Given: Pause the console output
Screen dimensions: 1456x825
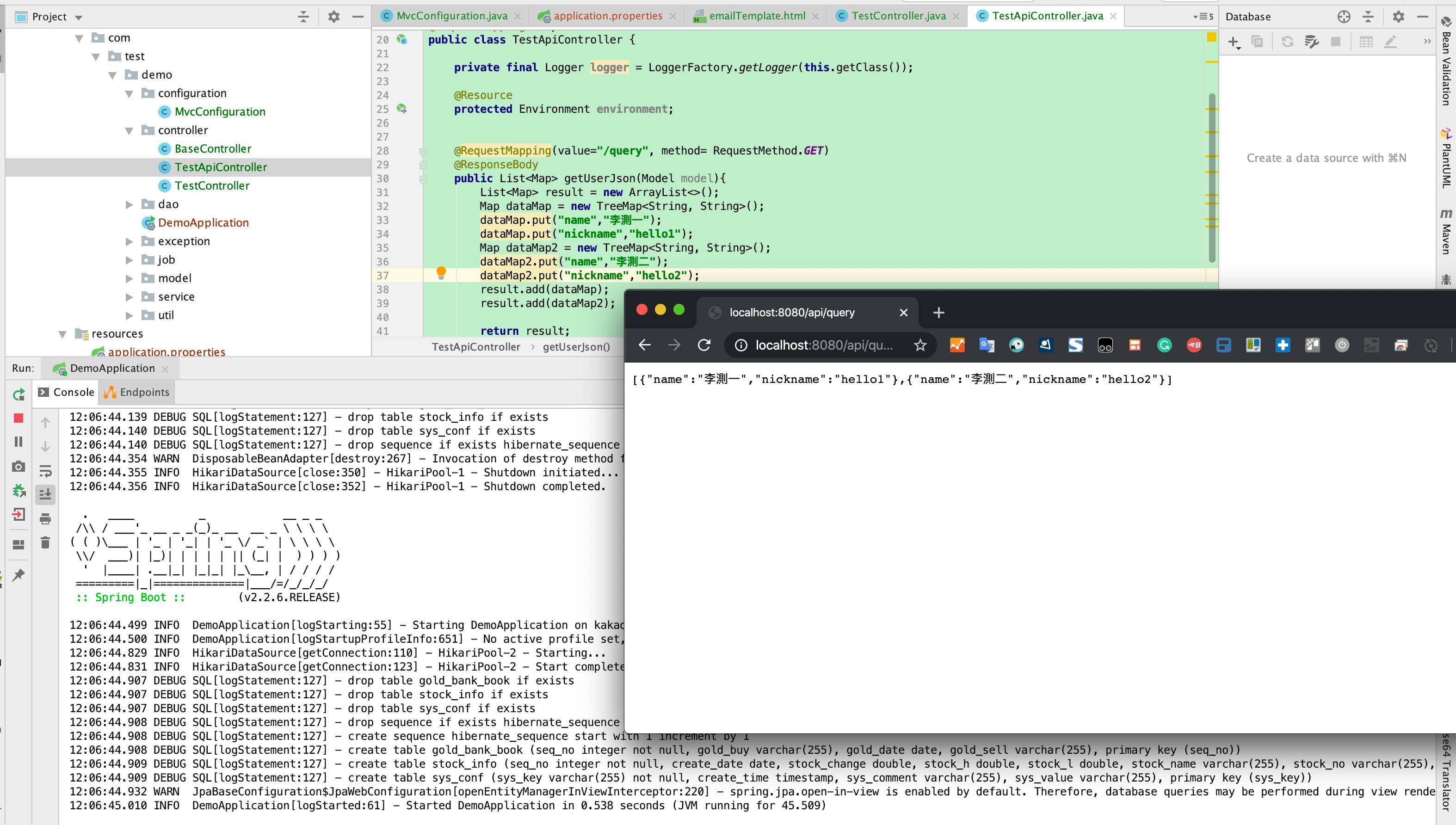Looking at the screenshot, I should tap(19, 441).
